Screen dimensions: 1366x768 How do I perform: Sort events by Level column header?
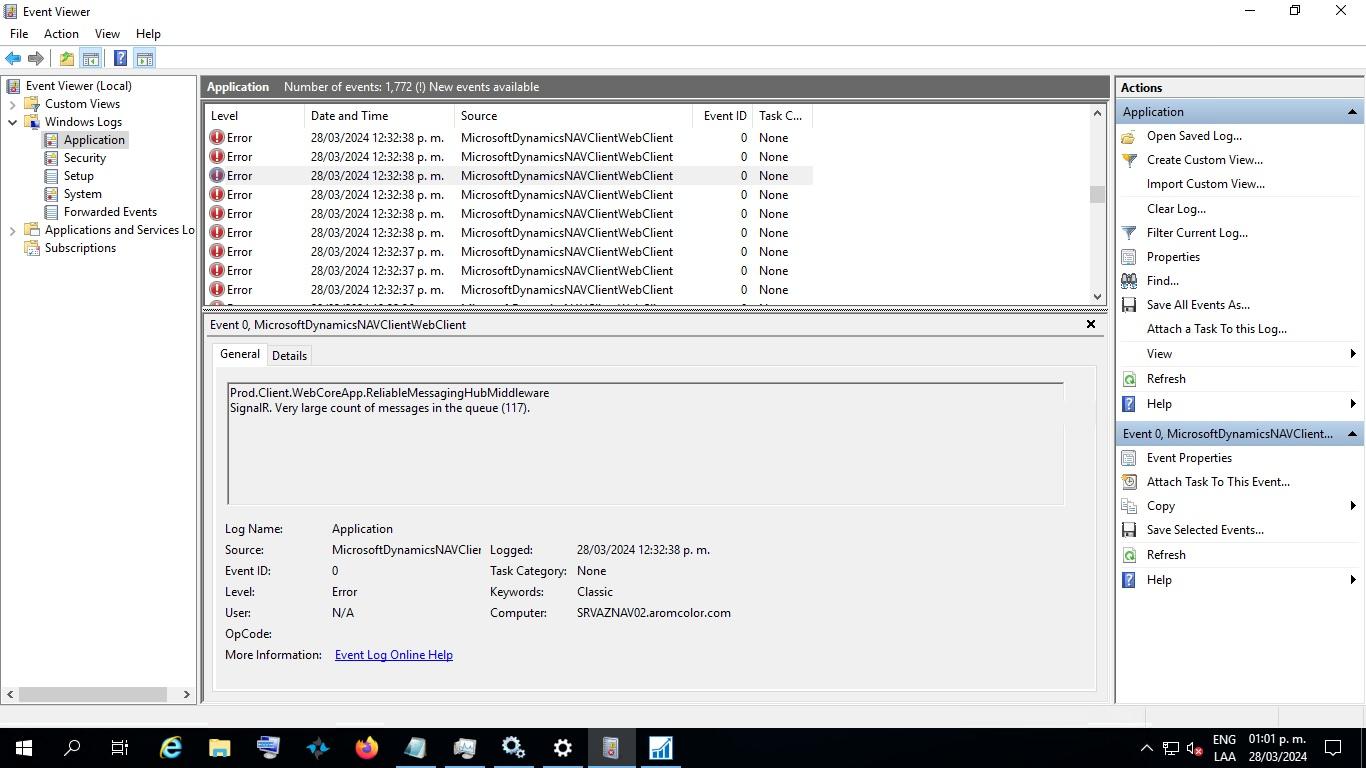255,116
